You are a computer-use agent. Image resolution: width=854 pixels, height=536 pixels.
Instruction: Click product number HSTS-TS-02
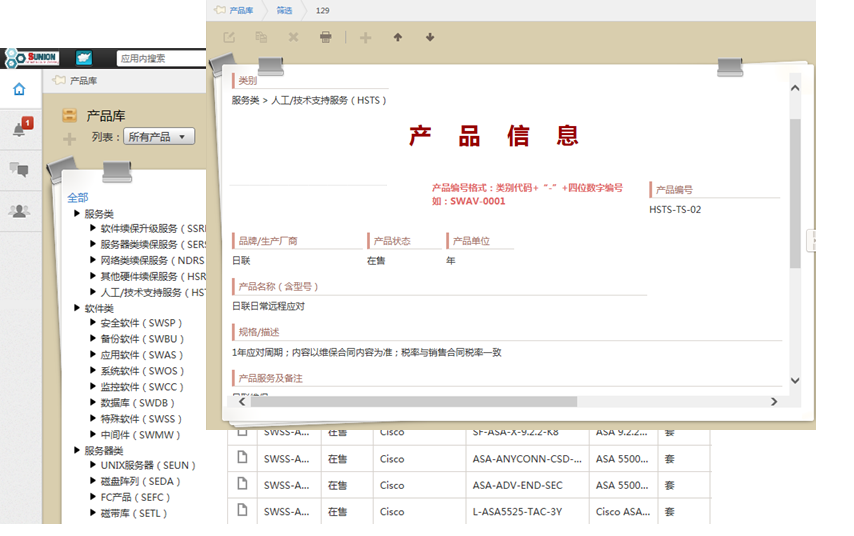pos(675,210)
